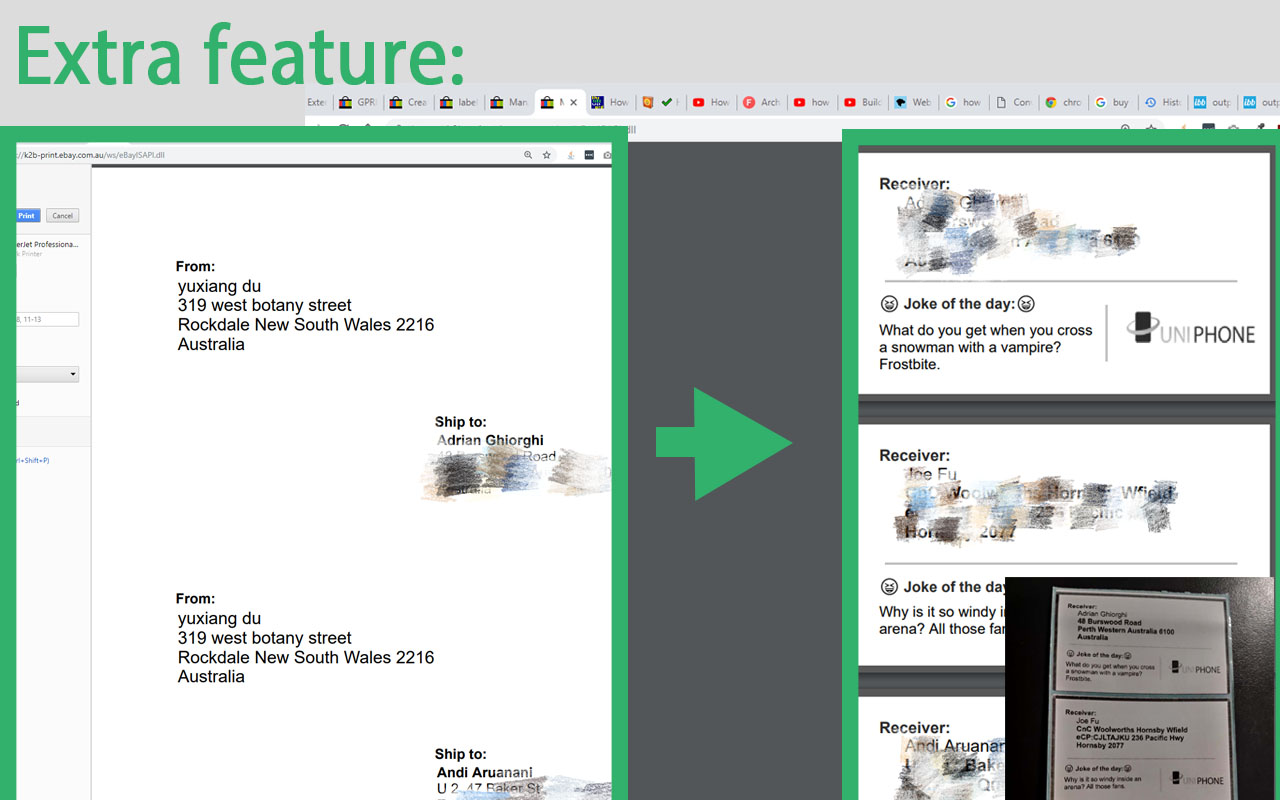Bookmark the eBay print page with the star icon
The width and height of the screenshot is (1280, 800).
point(547,156)
